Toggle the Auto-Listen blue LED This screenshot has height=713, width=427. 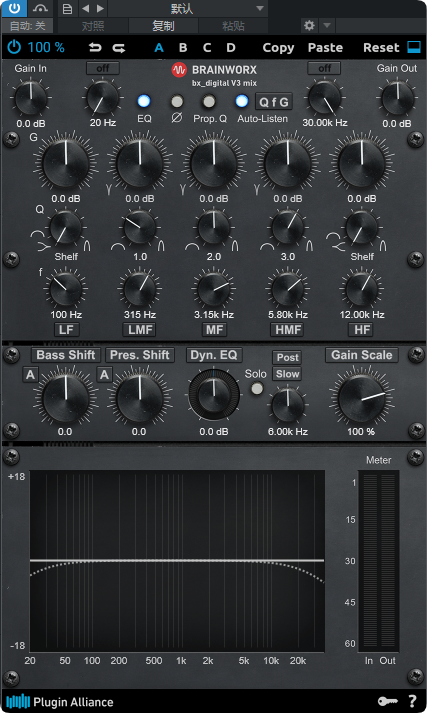coord(241,101)
